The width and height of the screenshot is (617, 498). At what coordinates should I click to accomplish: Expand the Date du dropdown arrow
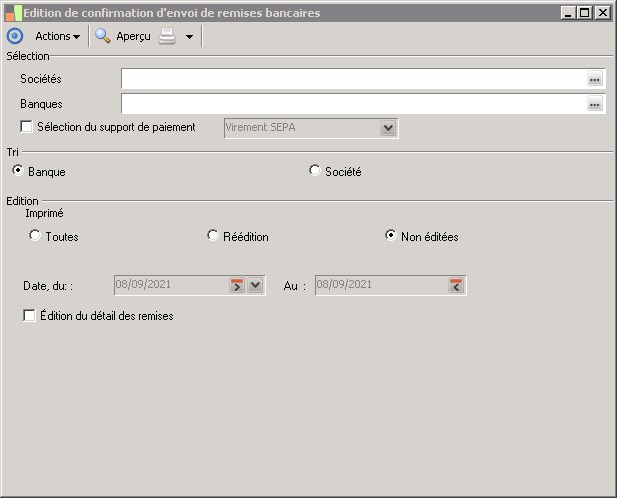[x=255, y=285]
